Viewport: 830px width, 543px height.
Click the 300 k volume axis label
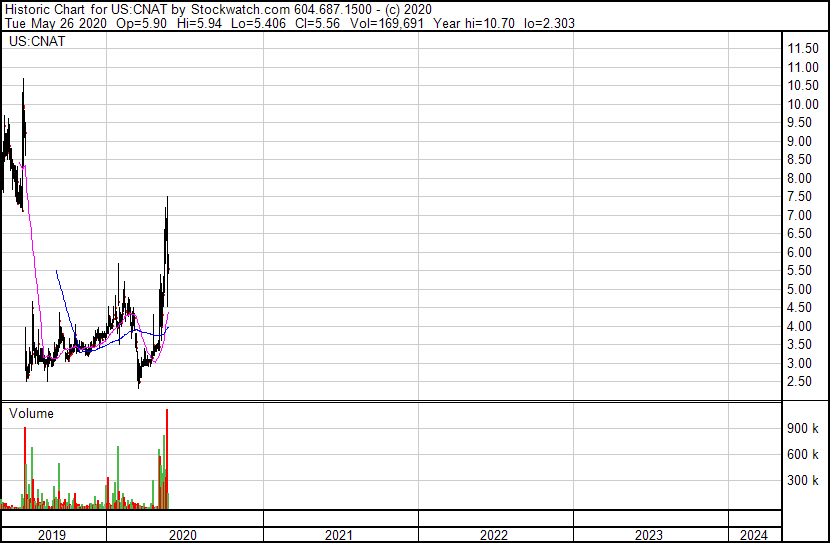click(x=803, y=481)
